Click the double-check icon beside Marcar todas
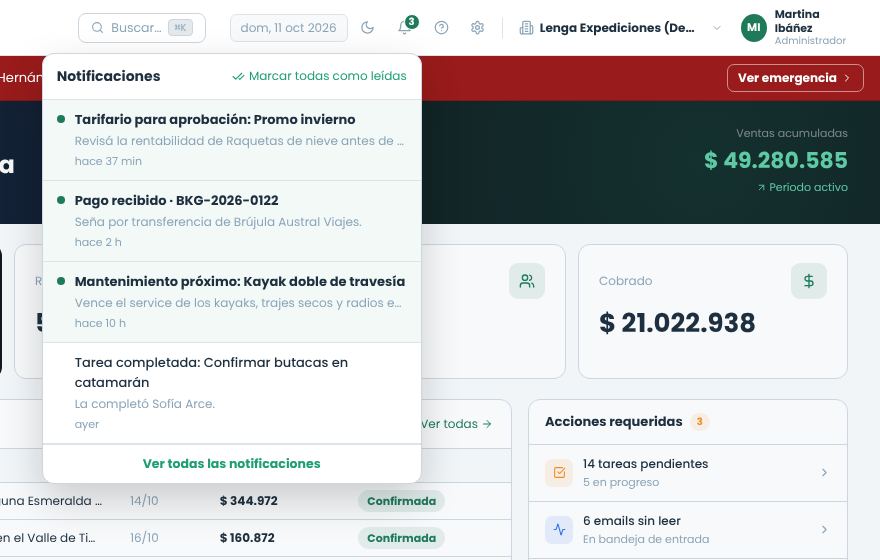Viewport: 880px width, 560px height. click(x=239, y=76)
